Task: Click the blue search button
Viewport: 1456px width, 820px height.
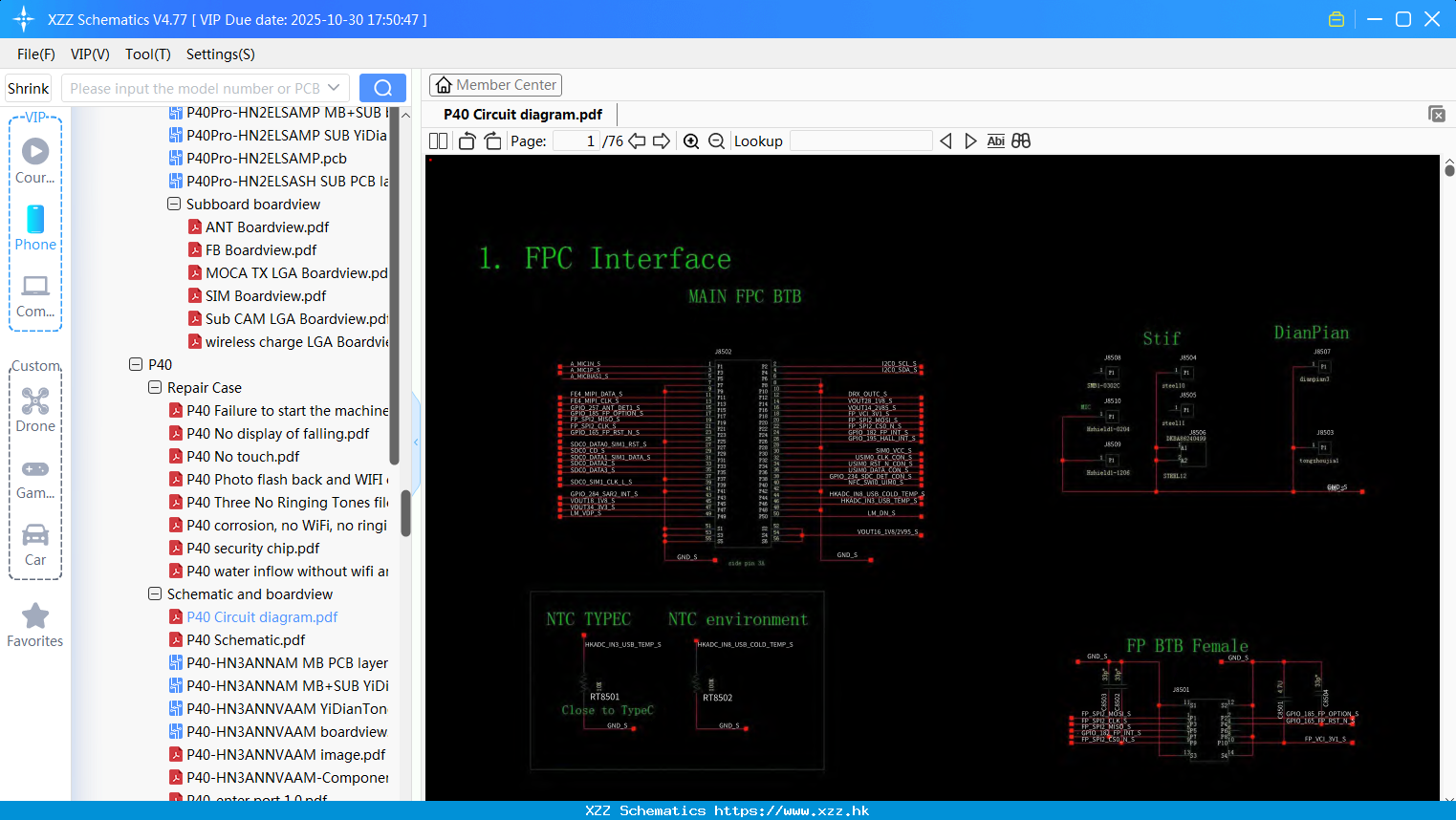Action: 382,88
